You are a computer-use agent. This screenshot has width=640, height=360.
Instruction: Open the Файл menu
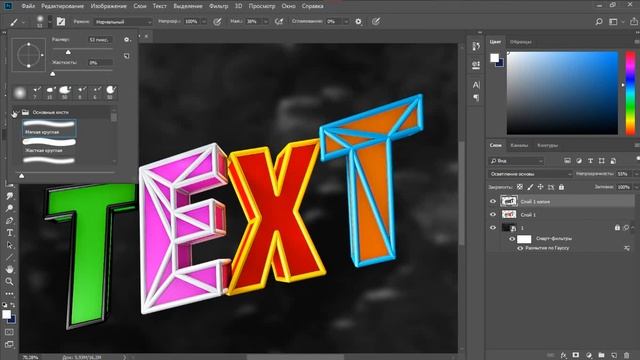pos(28,6)
